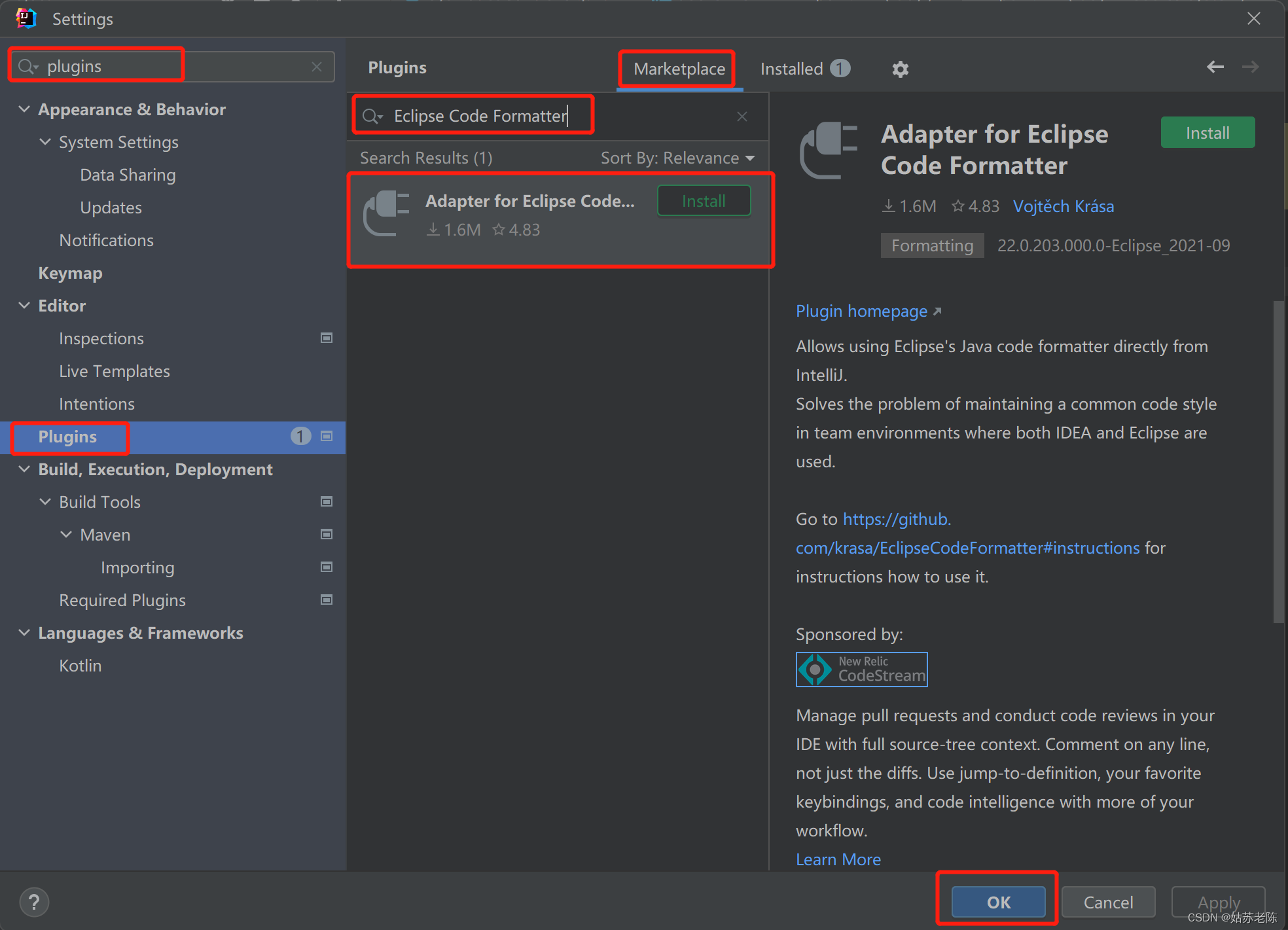Viewport: 1288px width, 930px height.
Task: Click the Apply button
Action: 1218,903
